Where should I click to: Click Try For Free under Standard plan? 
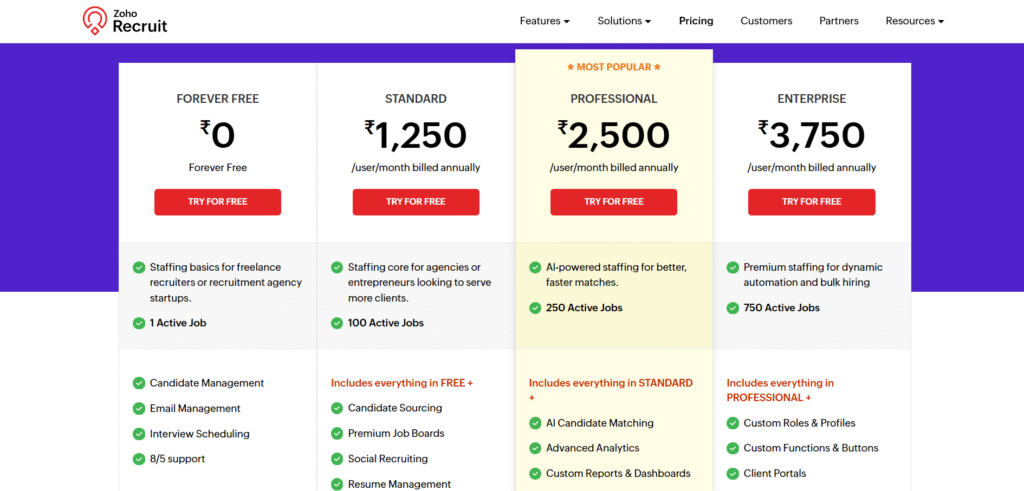coord(416,202)
